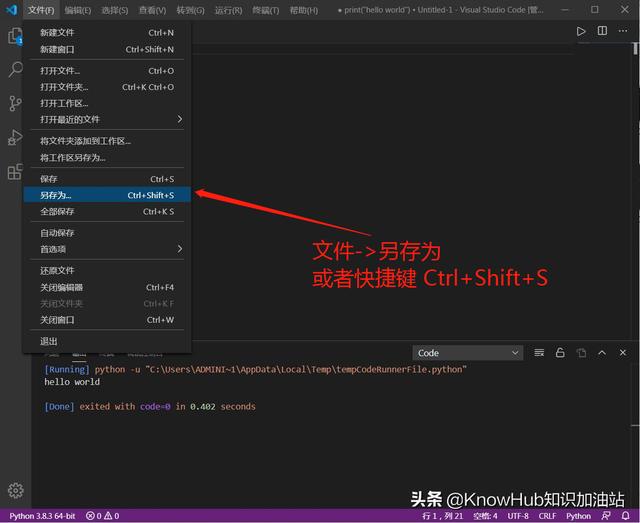
Task: Choose 新建窗口 from the File menu
Action: tap(107, 49)
